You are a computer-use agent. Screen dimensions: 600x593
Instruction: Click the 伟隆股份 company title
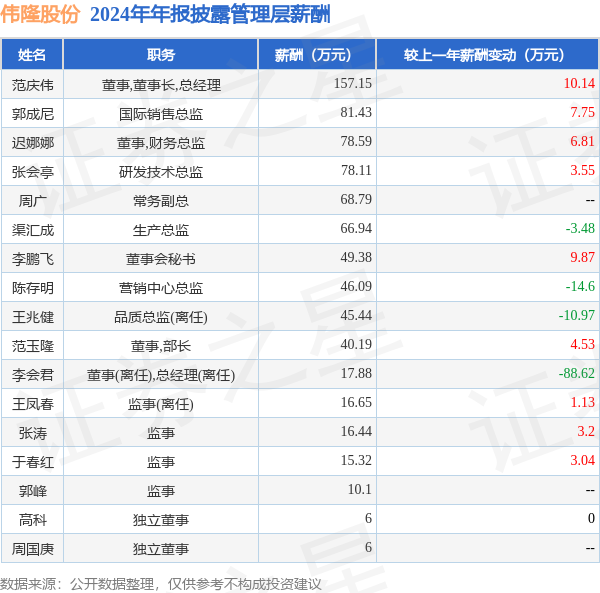(x=40, y=15)
